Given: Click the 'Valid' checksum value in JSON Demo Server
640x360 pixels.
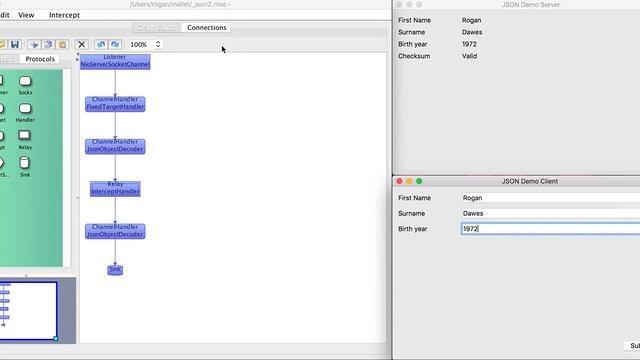Looking at the screenshot, I should point(469,56).
